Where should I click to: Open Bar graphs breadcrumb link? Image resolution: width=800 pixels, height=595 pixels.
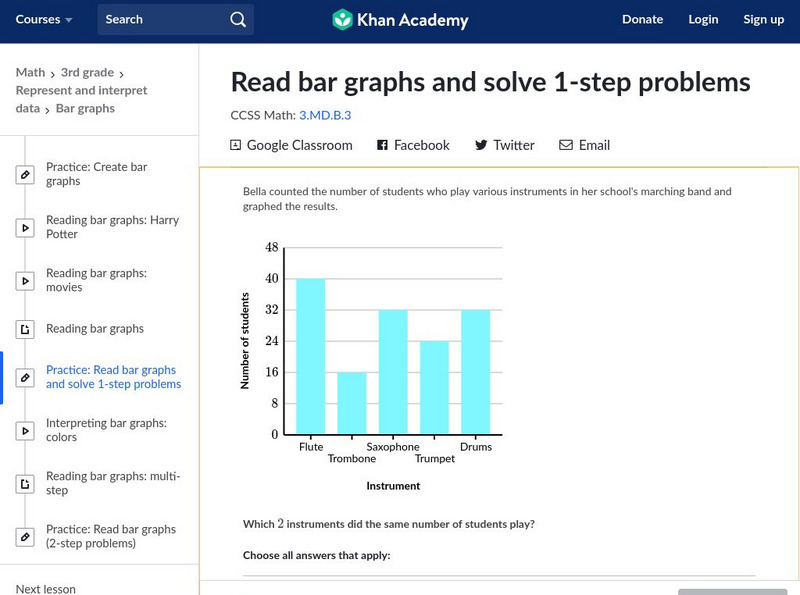point(85,108)
